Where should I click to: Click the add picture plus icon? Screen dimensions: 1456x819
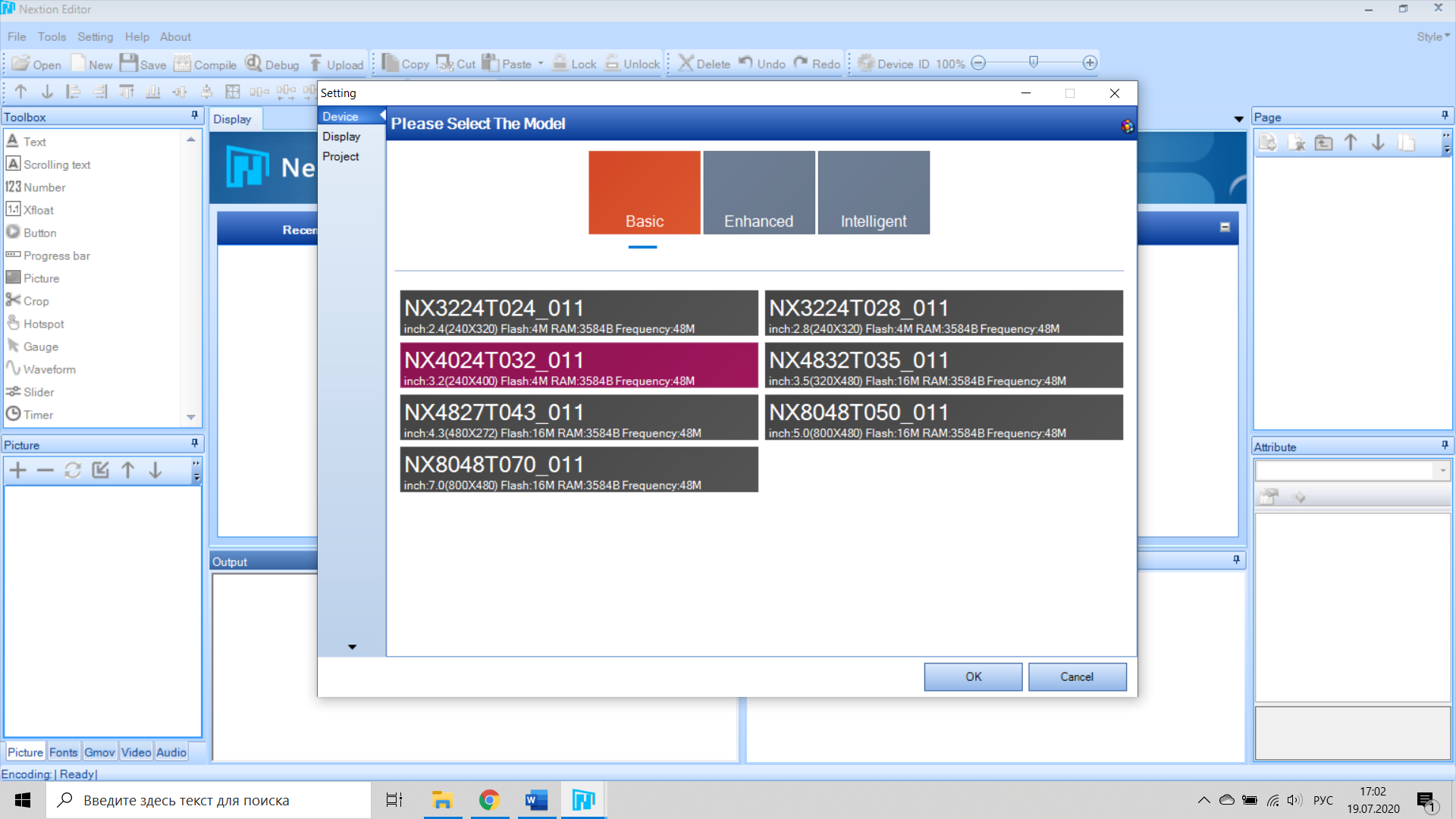[x=18, y=470]
